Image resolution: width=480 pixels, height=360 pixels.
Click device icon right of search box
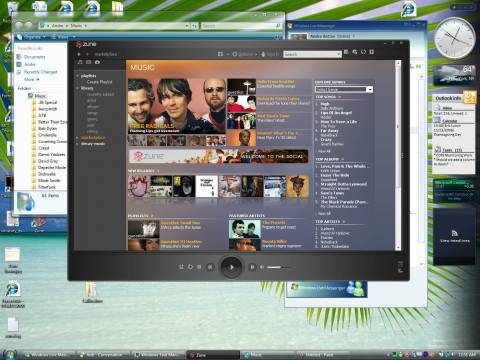pyautogui.click(x=346, y=52)
